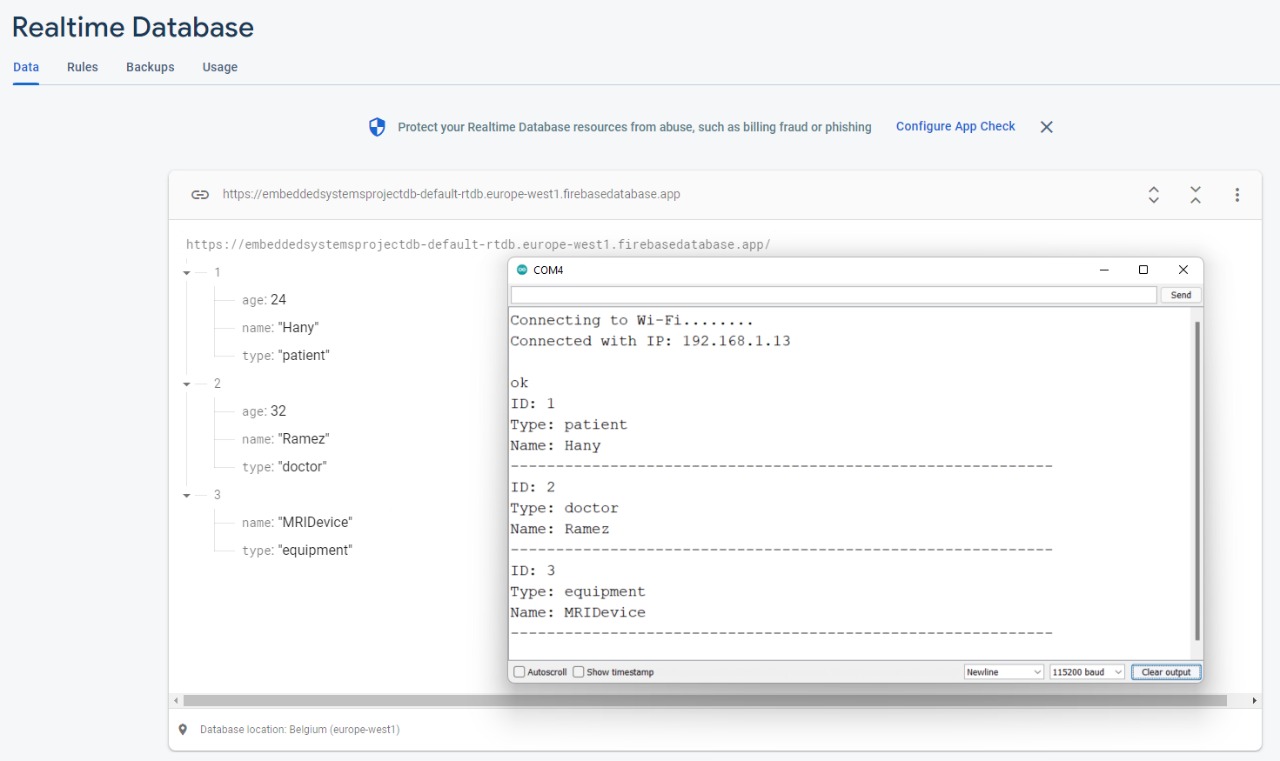Enable the Show timestamp checkbox
Image resolution: width=1280 pixels, height=761 pixels.
[578, 671]
